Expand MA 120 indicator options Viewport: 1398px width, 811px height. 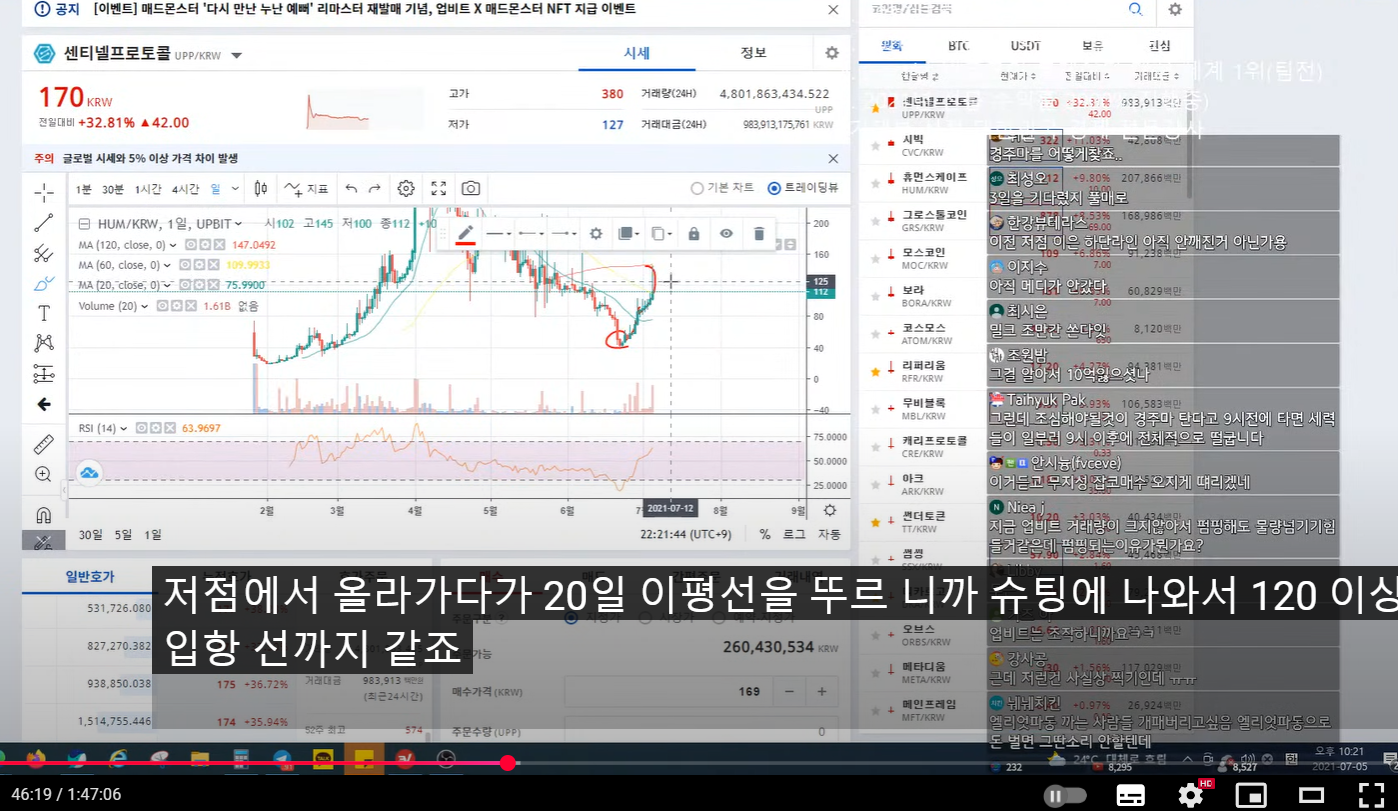coord(172,244)
